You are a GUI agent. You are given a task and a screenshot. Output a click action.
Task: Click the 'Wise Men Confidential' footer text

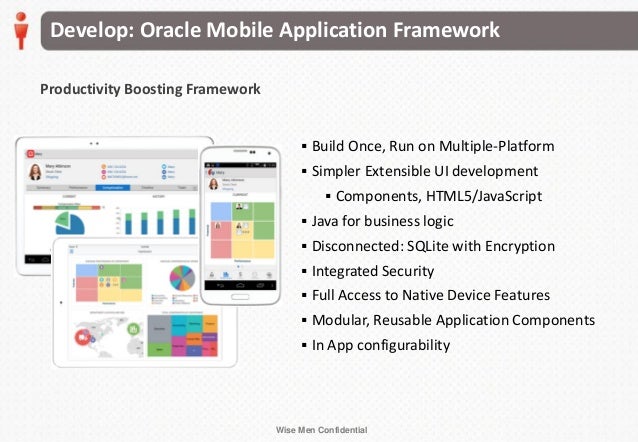tap(321, 430)
